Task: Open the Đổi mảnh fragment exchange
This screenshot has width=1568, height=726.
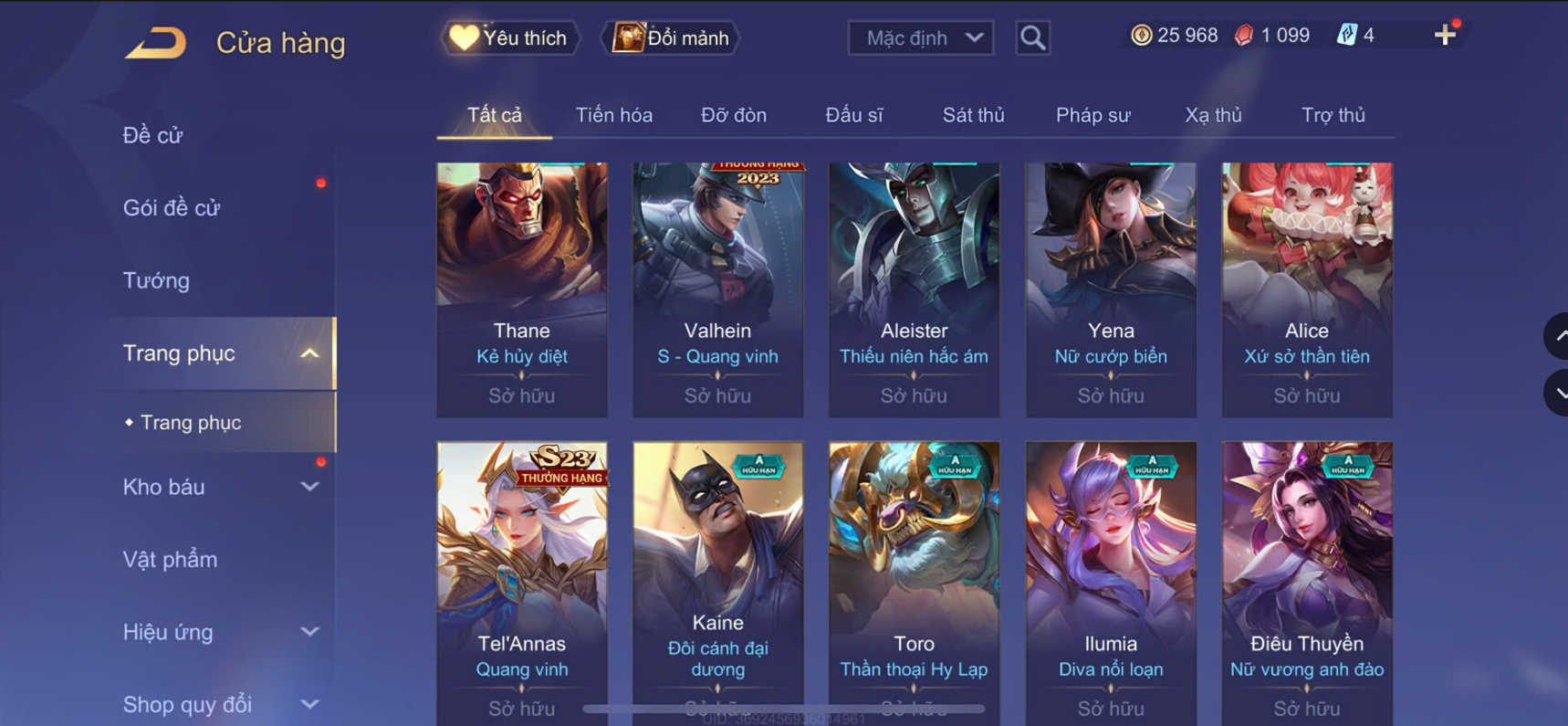Action: (x=671, y=37)
